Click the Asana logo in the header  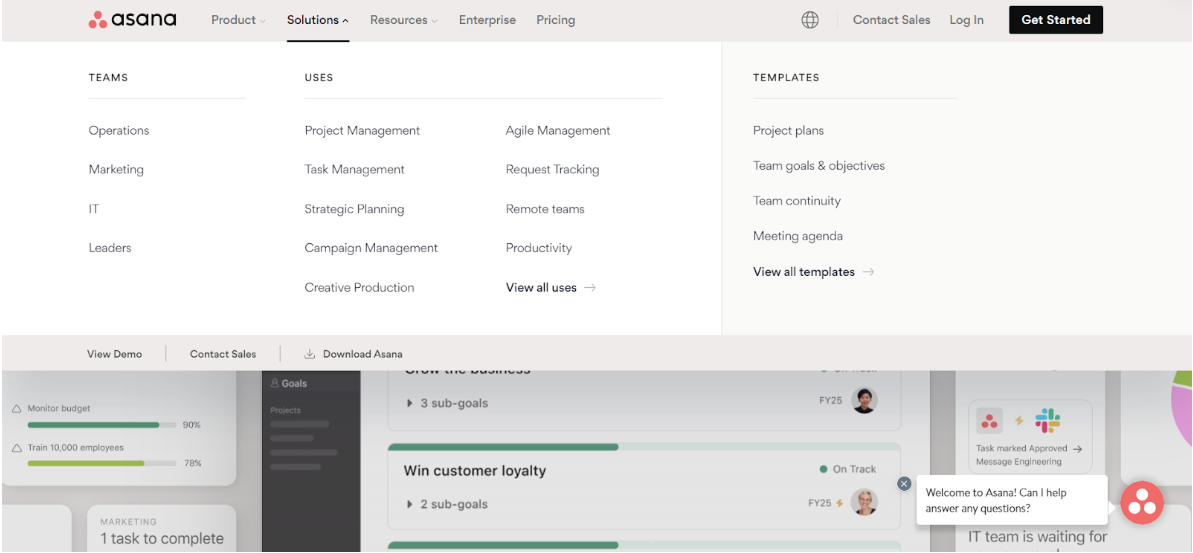(x=132, y=20)
